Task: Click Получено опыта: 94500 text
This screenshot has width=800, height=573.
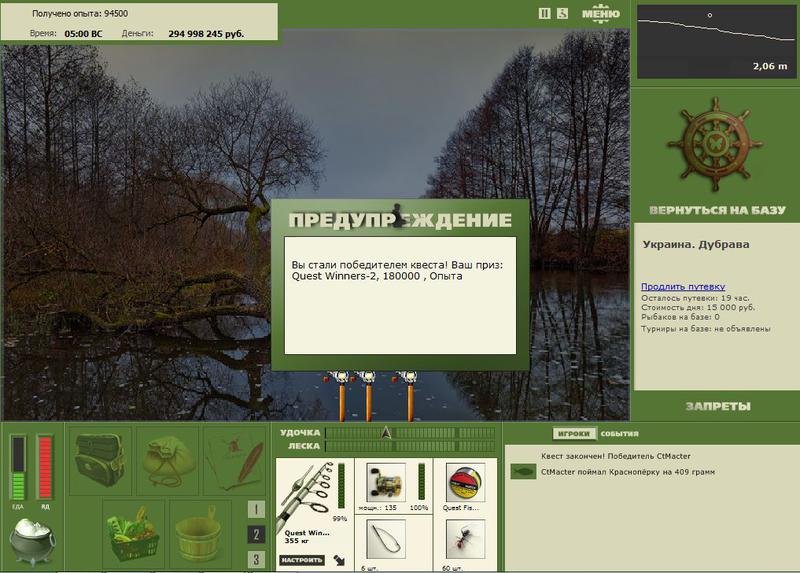Action: click(80, 14)
